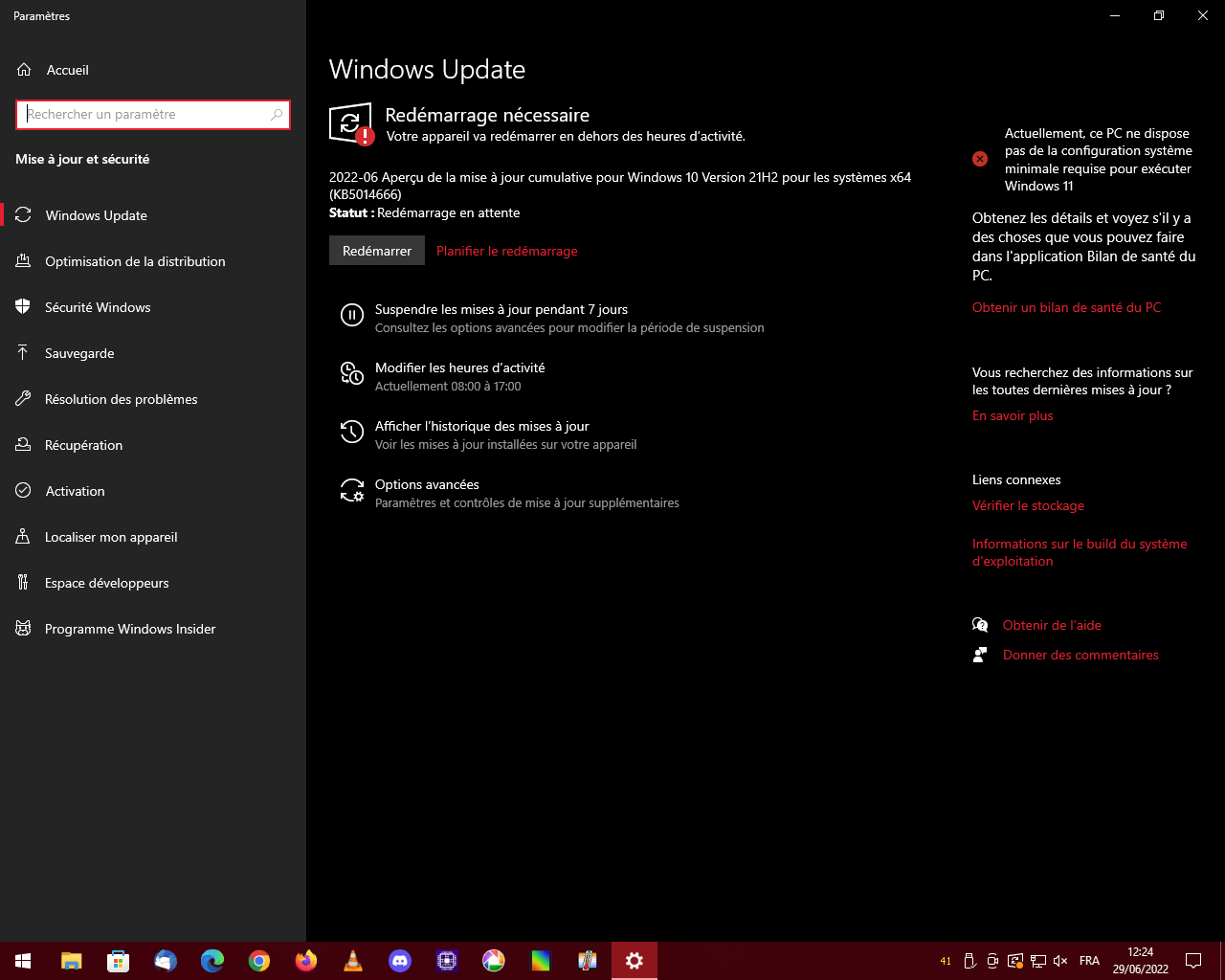This screenshot has width=1225, height=980.
Task: Click the red X Windows 11 compatibility icon
Action: pyautogui.click(x=980, y=159)
